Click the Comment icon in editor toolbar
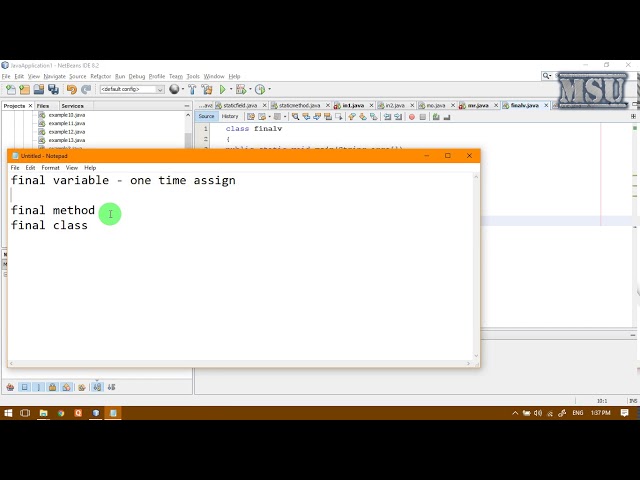 click(436, 117)
